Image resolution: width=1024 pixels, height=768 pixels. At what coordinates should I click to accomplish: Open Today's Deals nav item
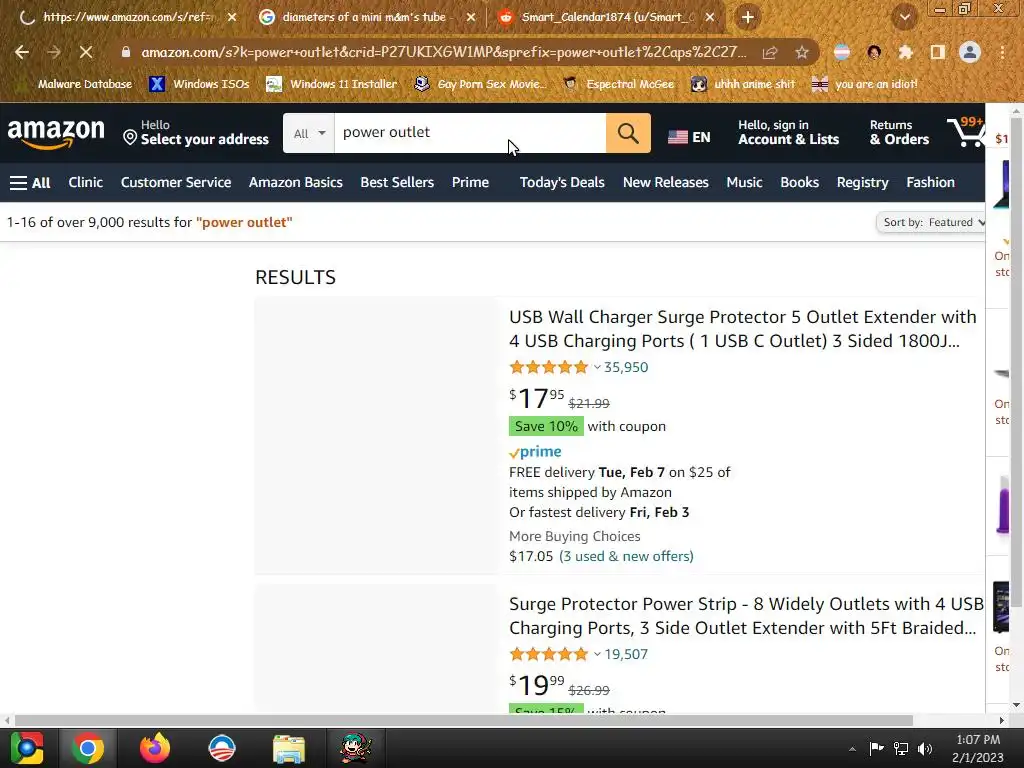tap(562, 183)
